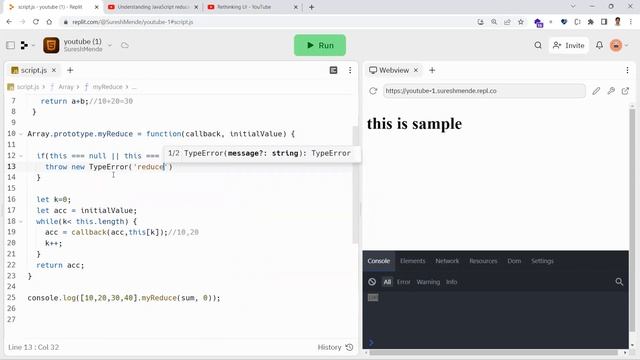Image resolution: width=640 pixels, height=360 pixels.
Task: Reload the browser page
Action: click(x=36, y=22)
